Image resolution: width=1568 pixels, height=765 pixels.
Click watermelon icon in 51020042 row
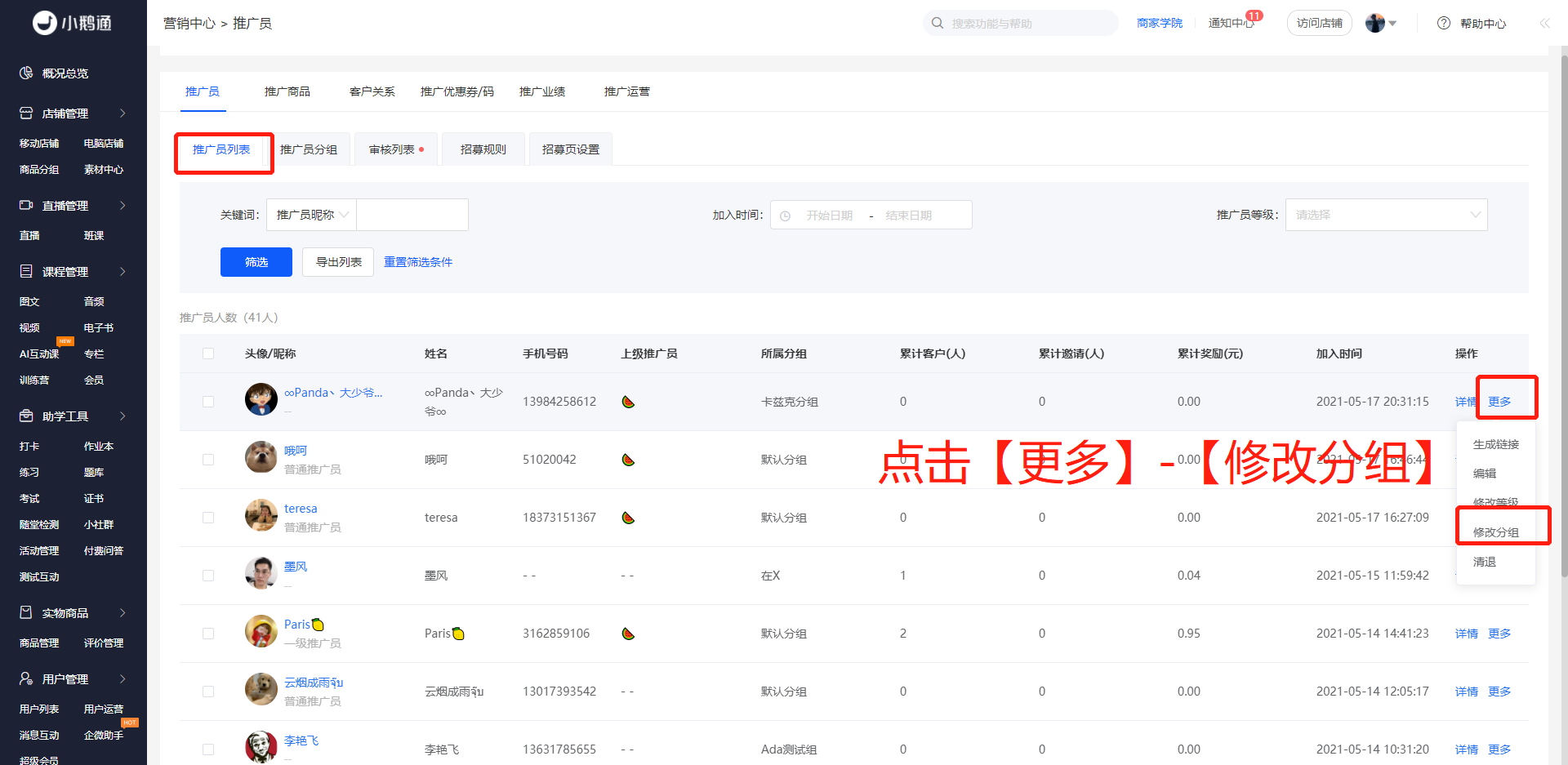click(628, 460)
